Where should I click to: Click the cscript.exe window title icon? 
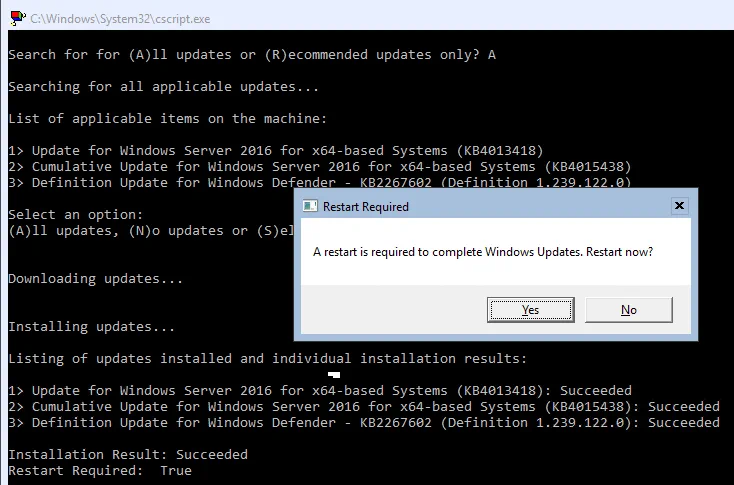coord(18,18)
